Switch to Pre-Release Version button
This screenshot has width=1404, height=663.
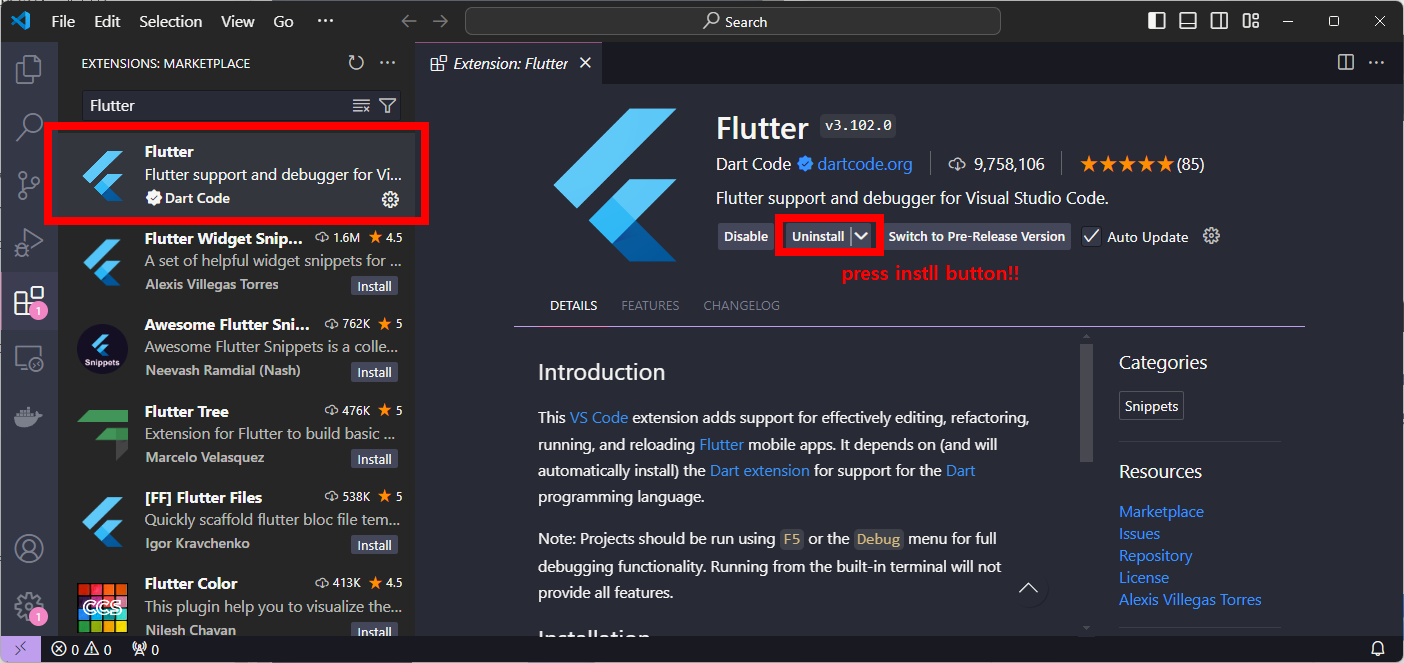click(976, 236)
